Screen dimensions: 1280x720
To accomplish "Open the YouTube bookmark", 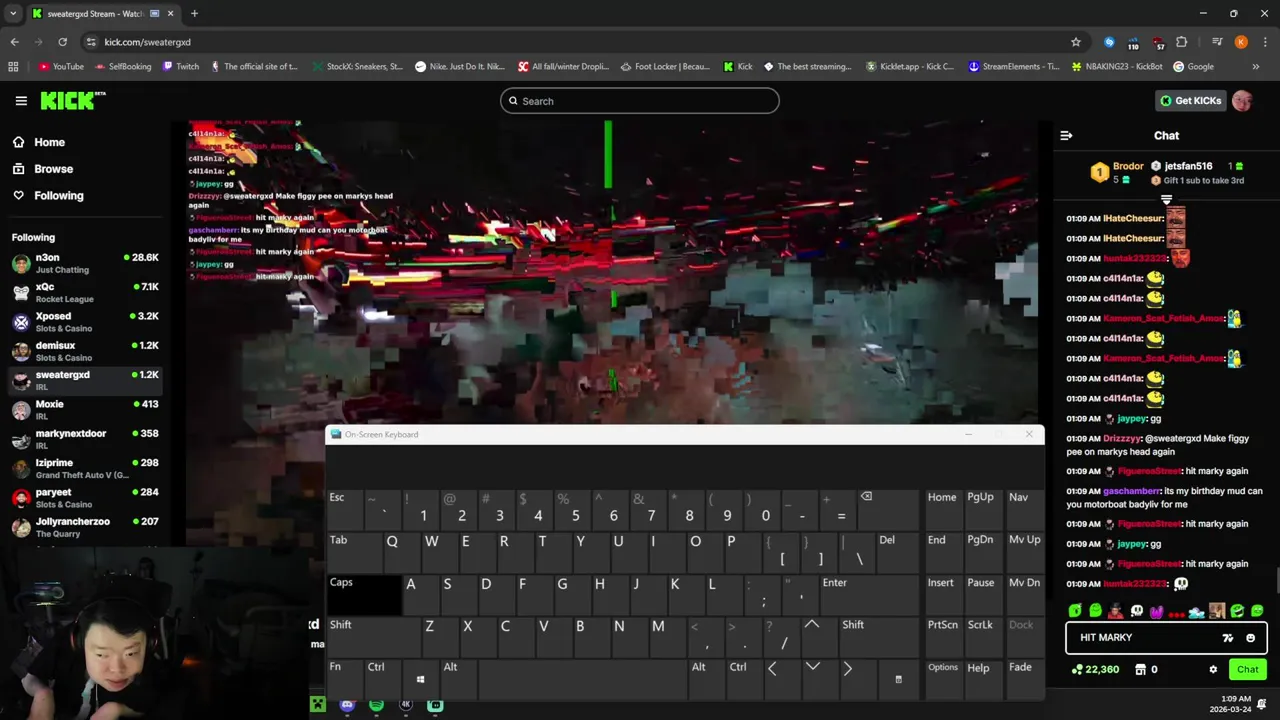I will (x=61, y=67).
